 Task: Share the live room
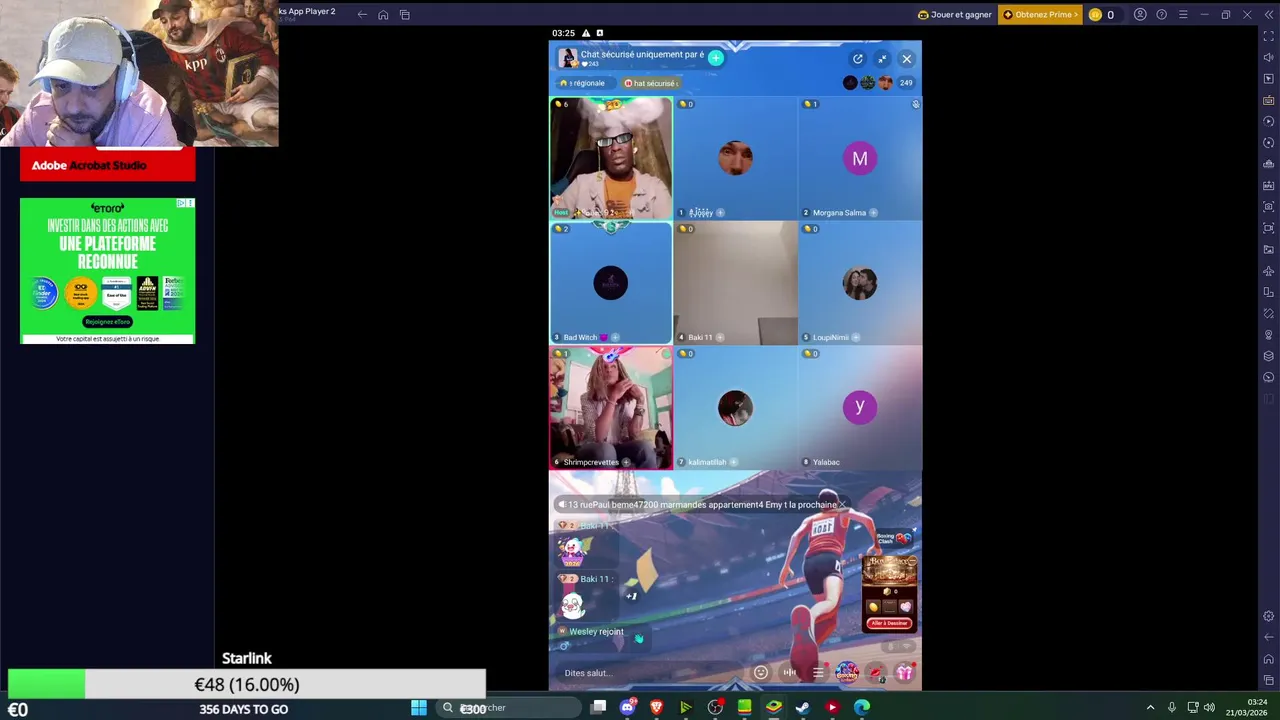[x=857, y=59]
